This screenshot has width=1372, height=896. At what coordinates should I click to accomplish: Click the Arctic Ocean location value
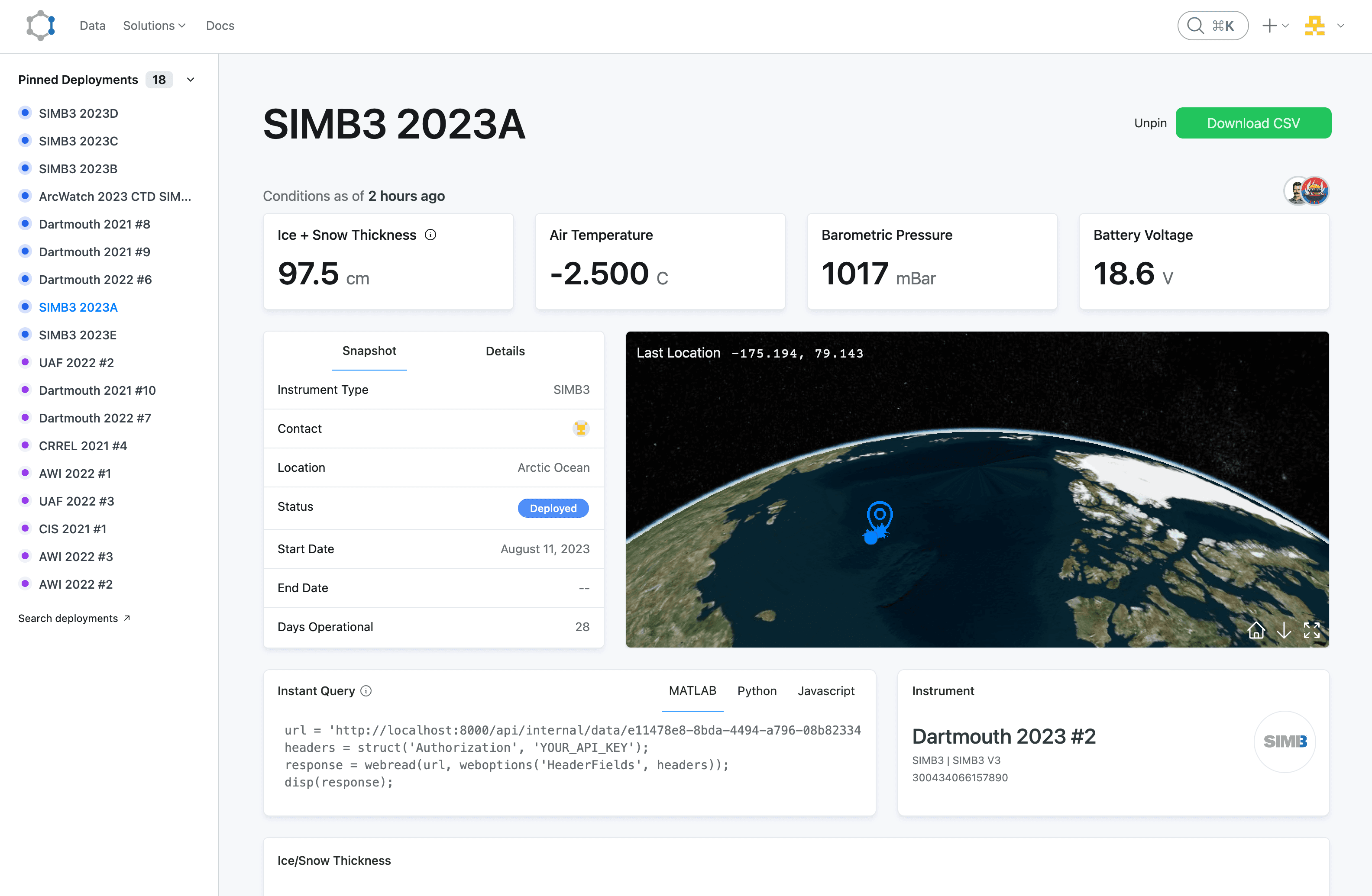click(553, 467)
